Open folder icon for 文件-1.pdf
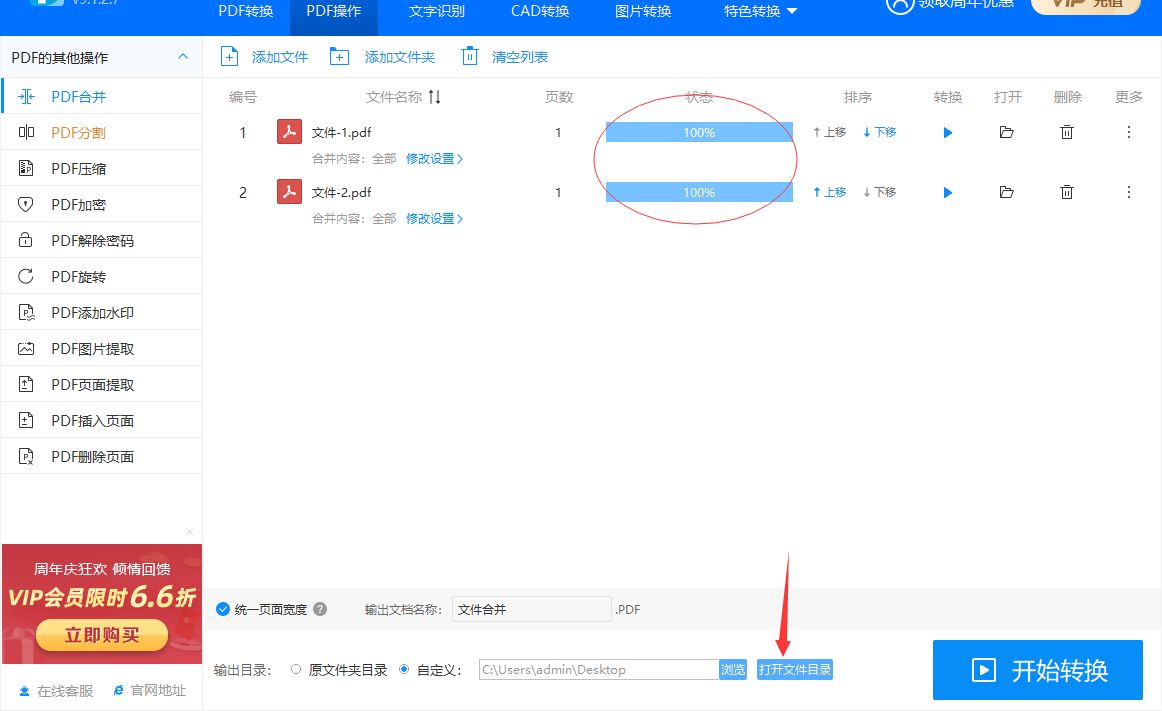 coord(1006,133)
